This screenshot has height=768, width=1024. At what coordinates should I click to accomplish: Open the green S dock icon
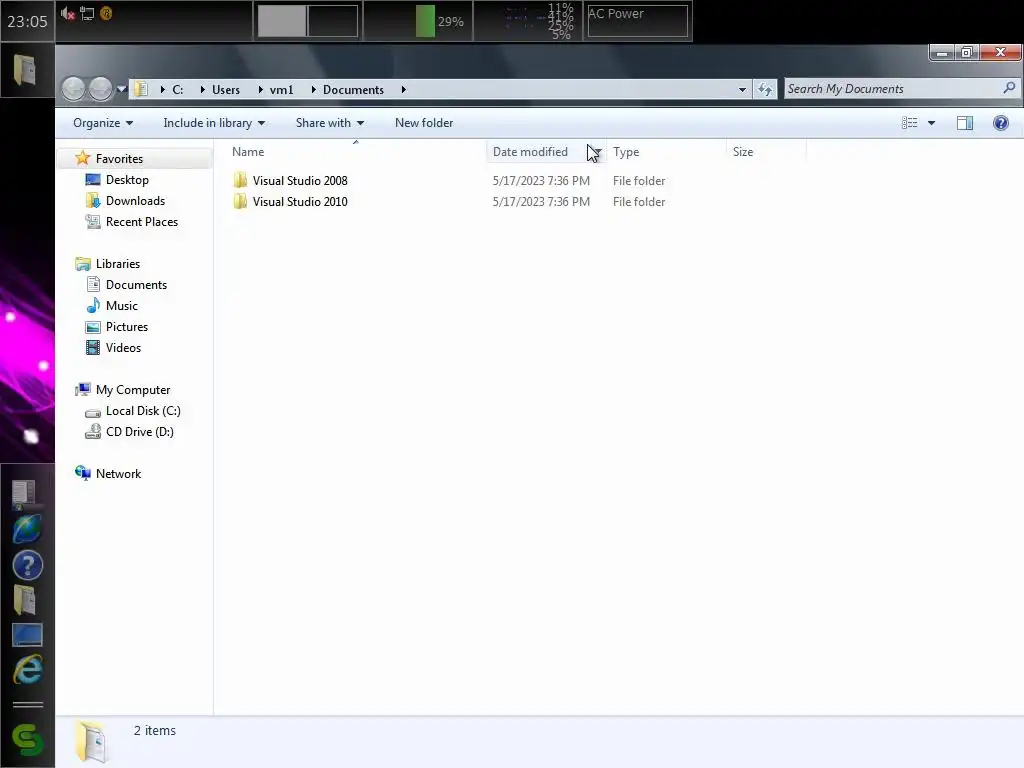(x=27, y=739)
